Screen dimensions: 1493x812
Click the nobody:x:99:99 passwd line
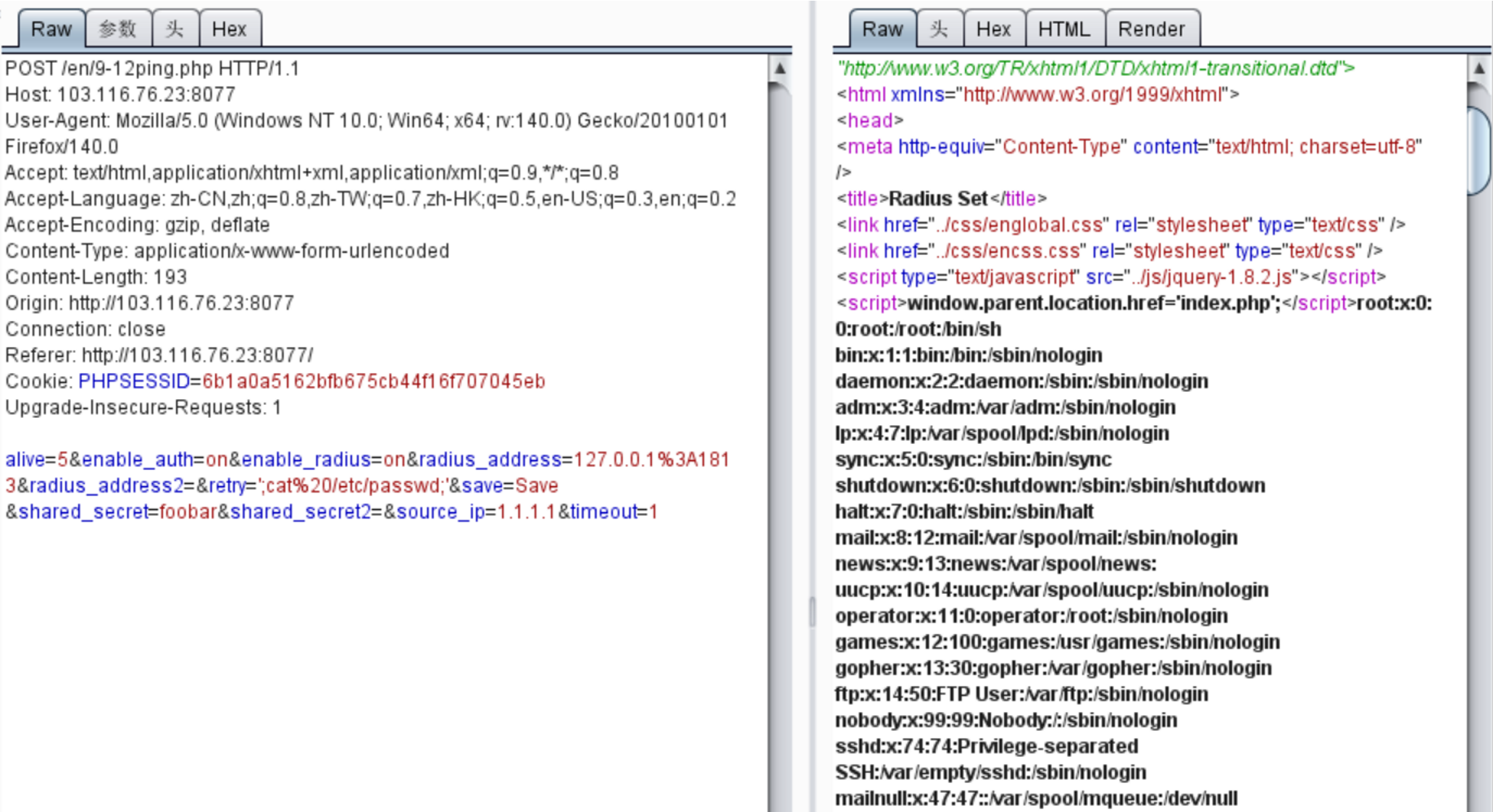1006,721
